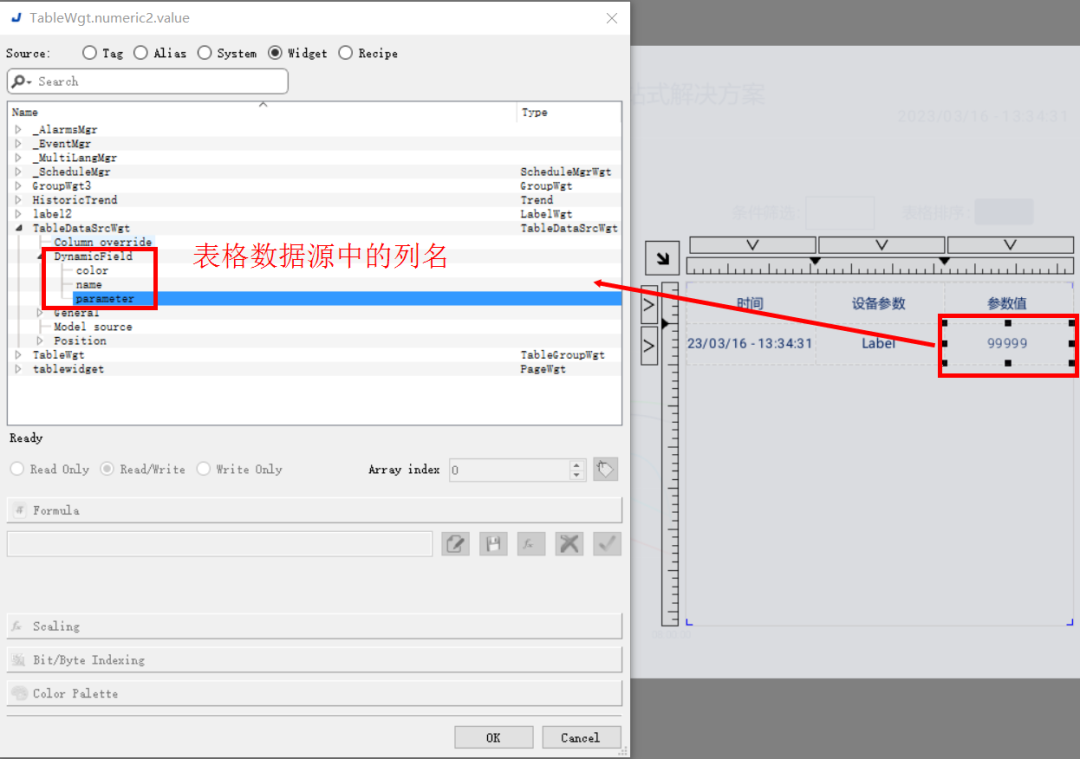Click the data row arrow button
The image size is (1080, 759).
(649, 346)
